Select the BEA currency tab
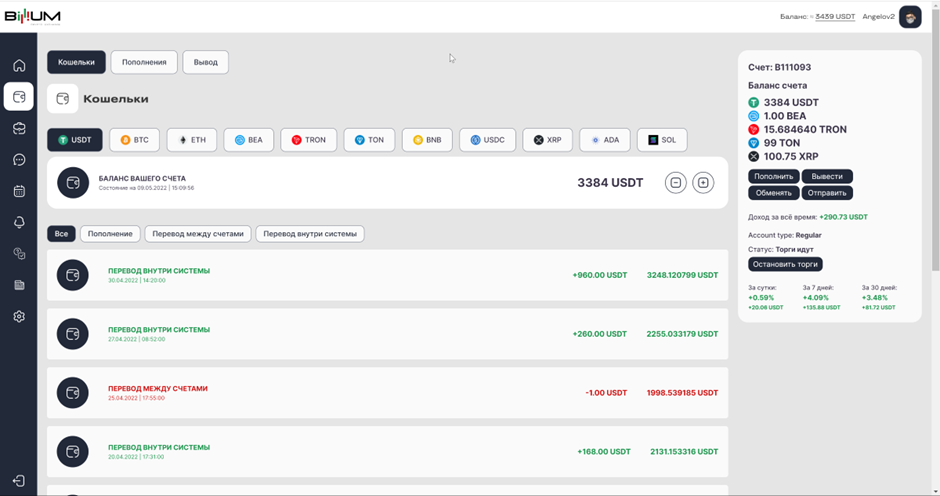This screenshot has width=940, height=496. click(249, 140)
